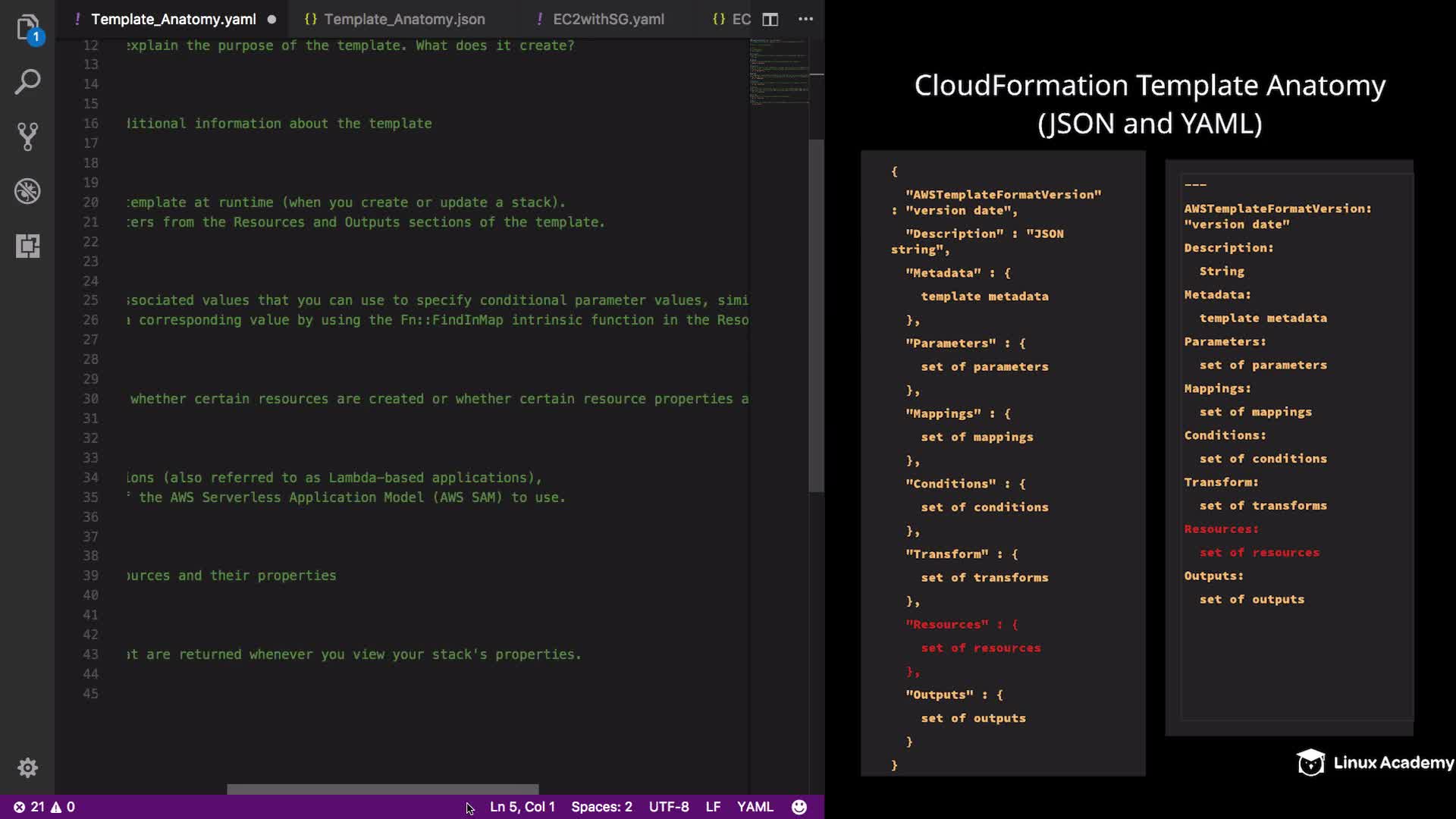Open the Debug panel icon
The image size is (1456, 819).
pos(27,191)
